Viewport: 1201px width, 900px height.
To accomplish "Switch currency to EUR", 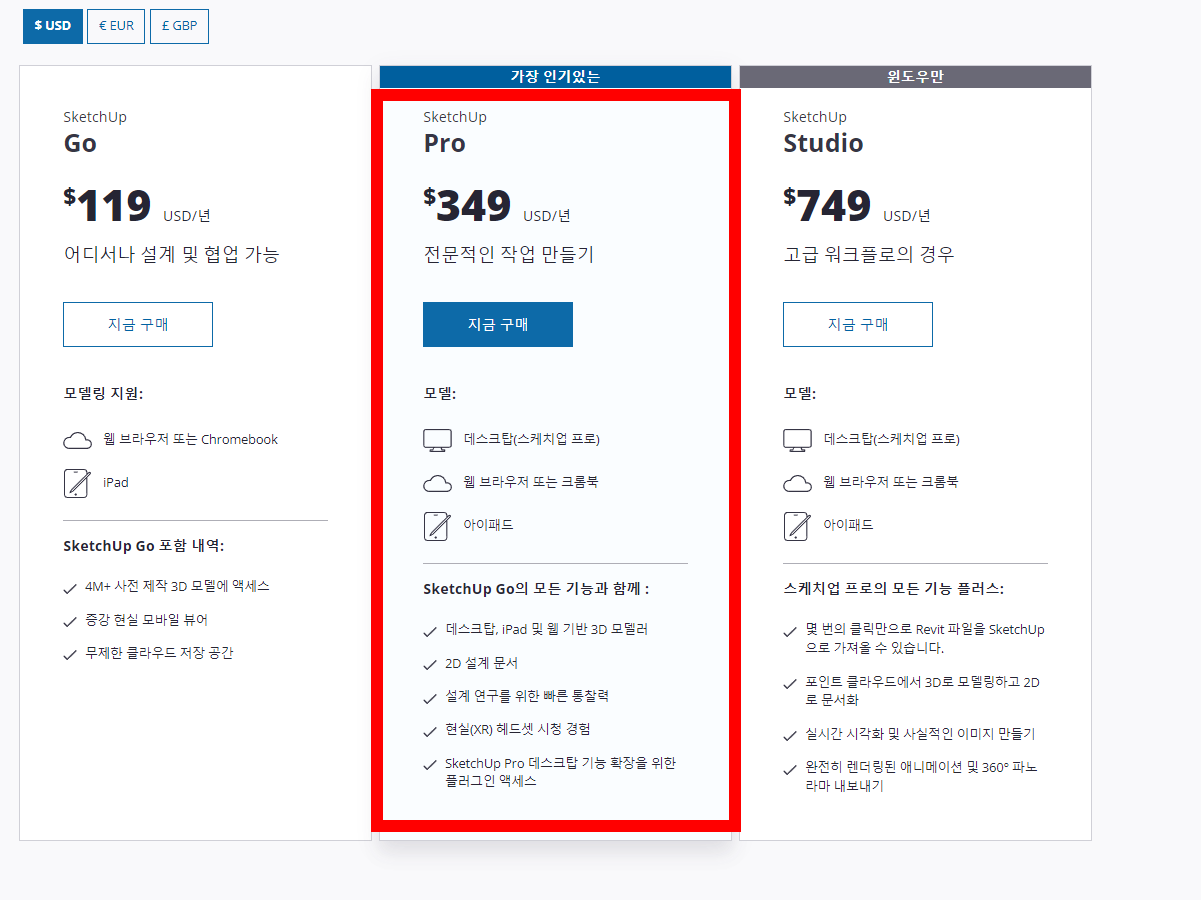I will [115, 26].
